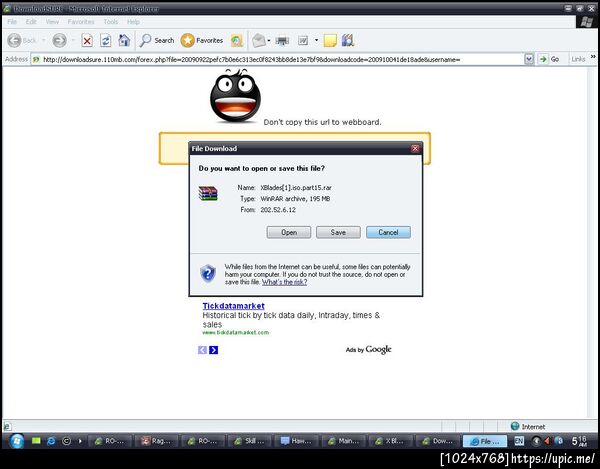
Task: Open the Tools menu
Action: pos(111,22)
